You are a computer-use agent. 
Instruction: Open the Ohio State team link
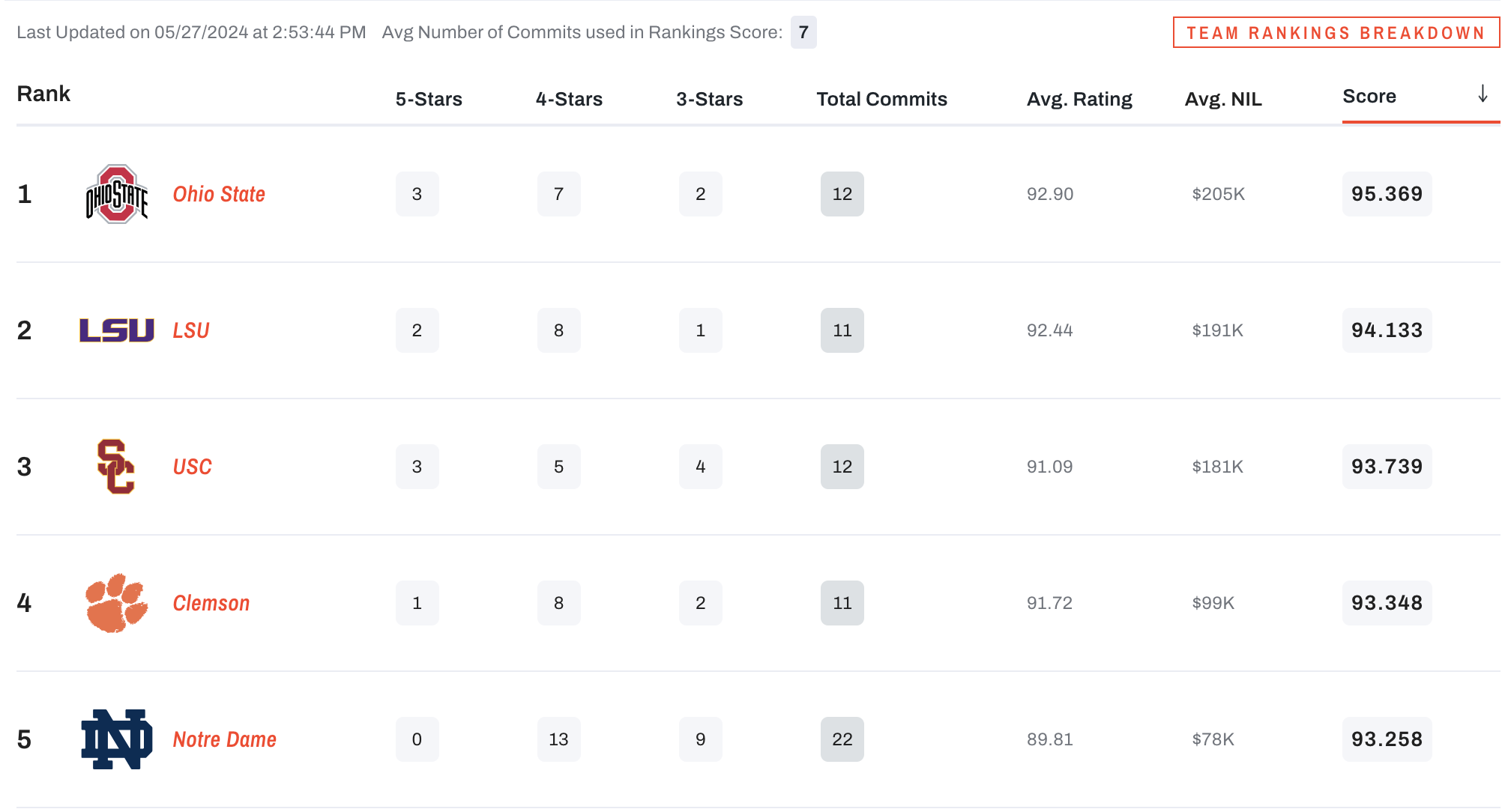[218, 193]
